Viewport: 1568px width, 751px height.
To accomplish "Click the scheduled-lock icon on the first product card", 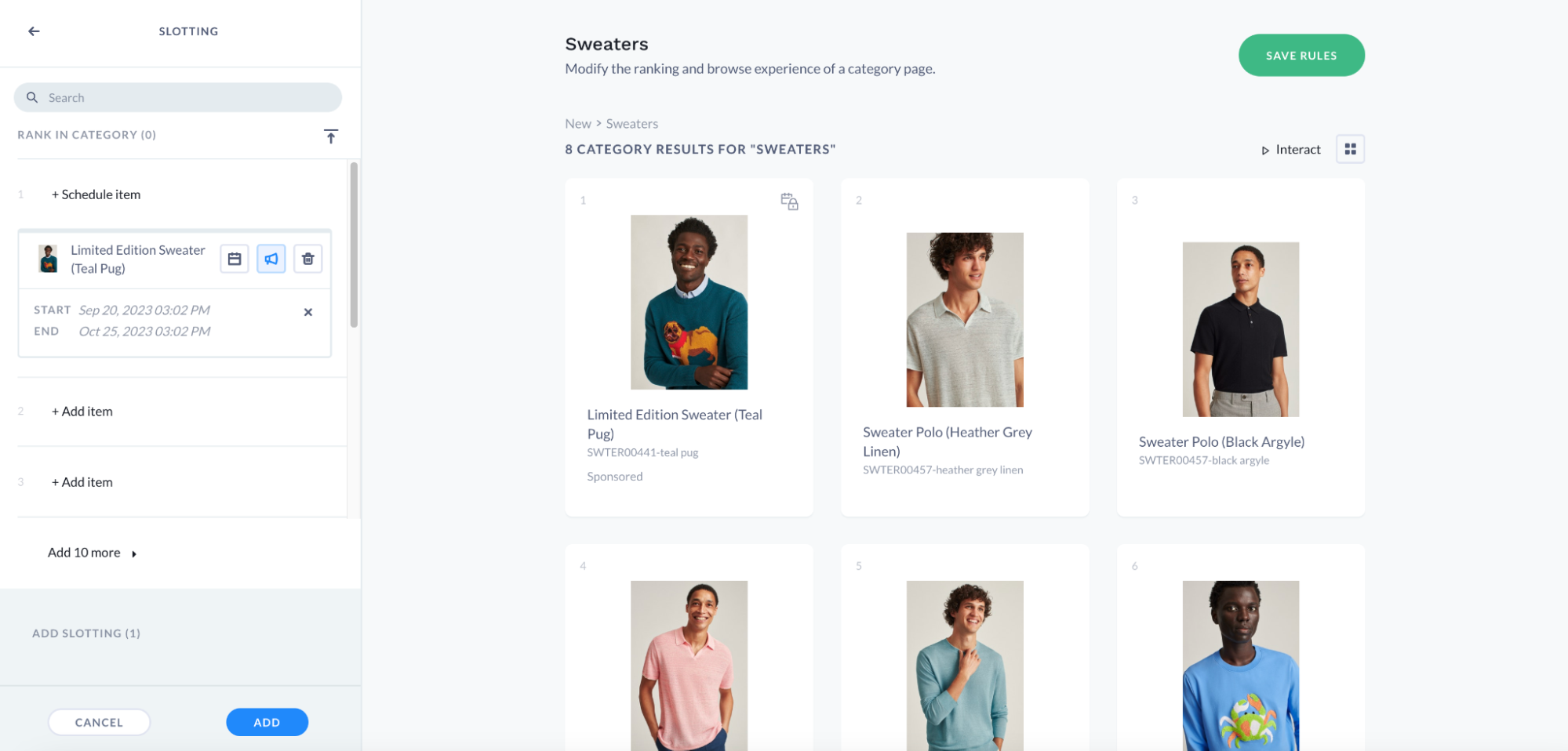I will (789, 201).
